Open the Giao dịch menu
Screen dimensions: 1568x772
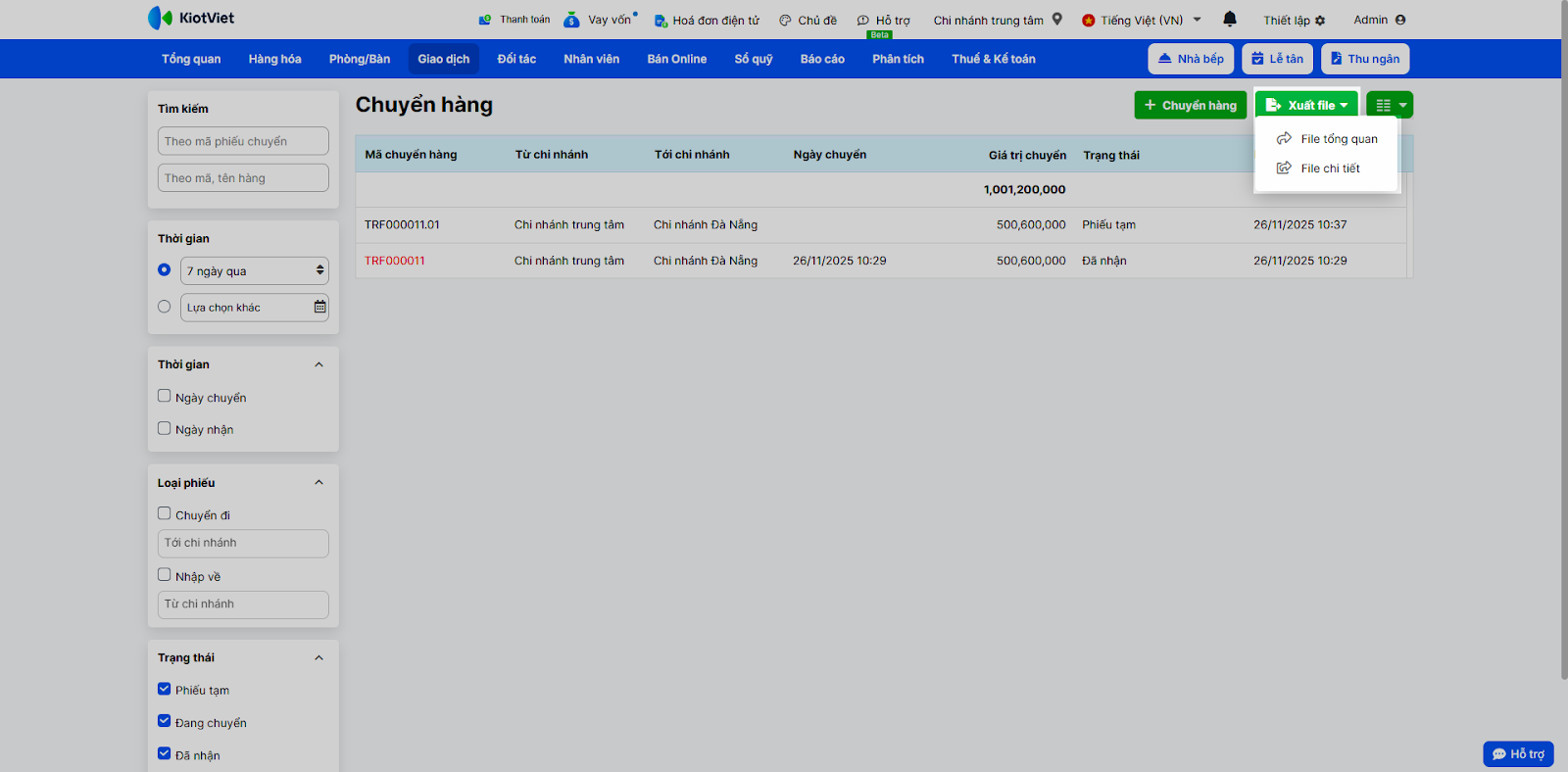point(444,59)
